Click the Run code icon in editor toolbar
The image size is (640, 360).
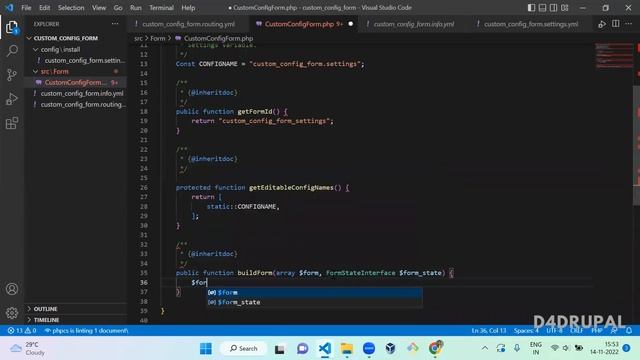click(602, 24)
